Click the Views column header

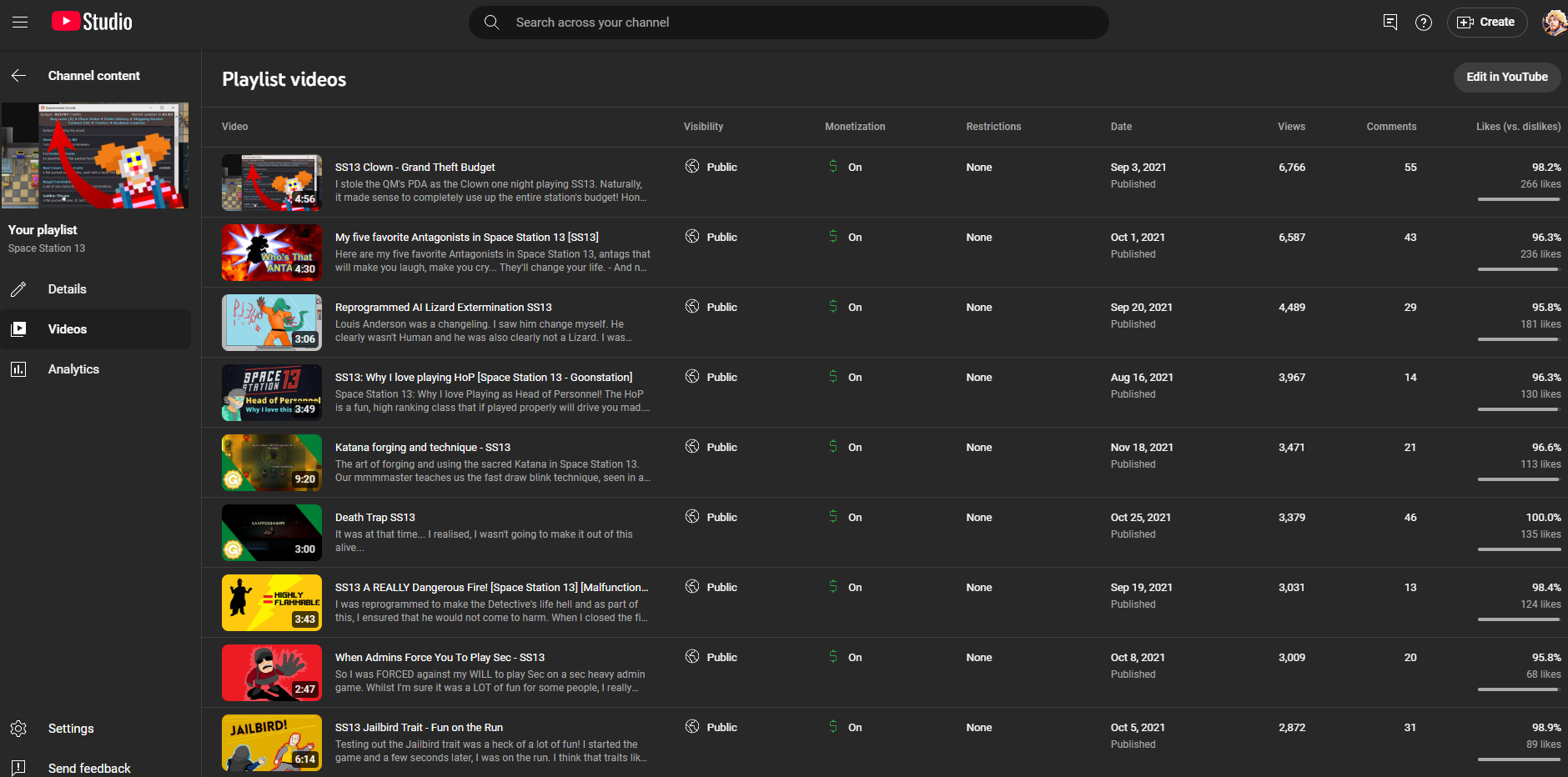coord(1291,127)
